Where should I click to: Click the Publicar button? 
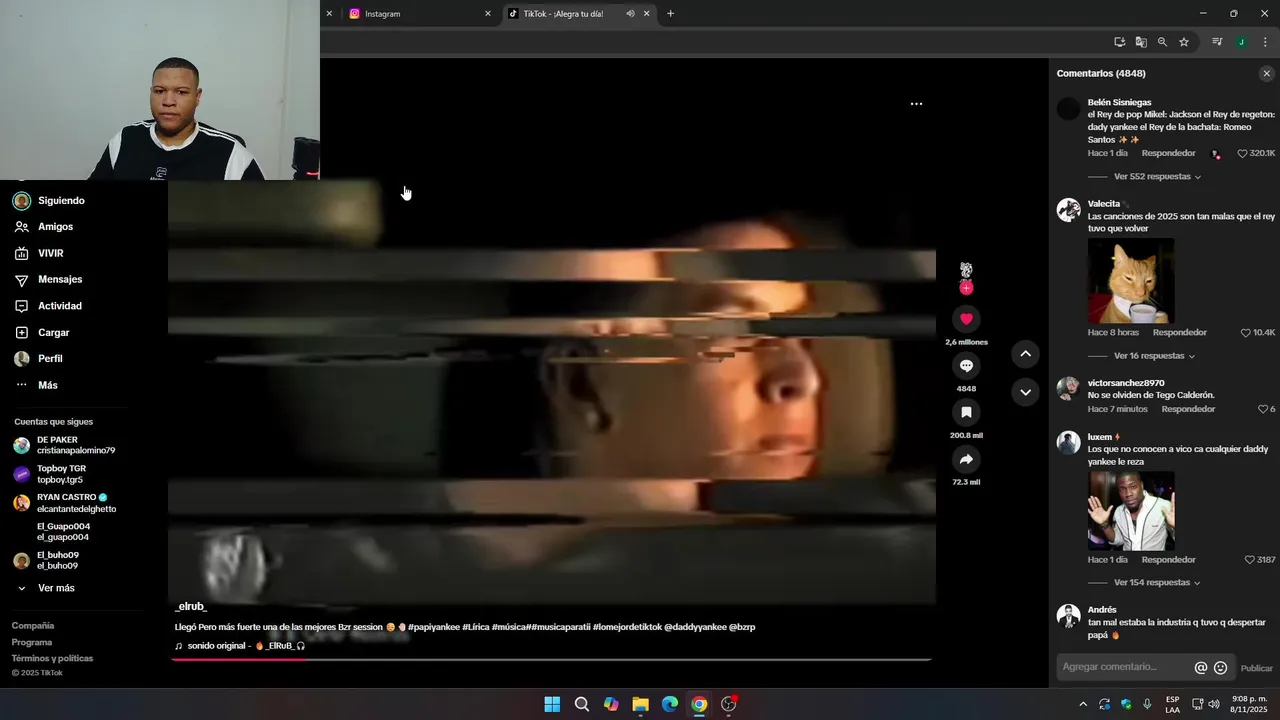(1257, 669)
